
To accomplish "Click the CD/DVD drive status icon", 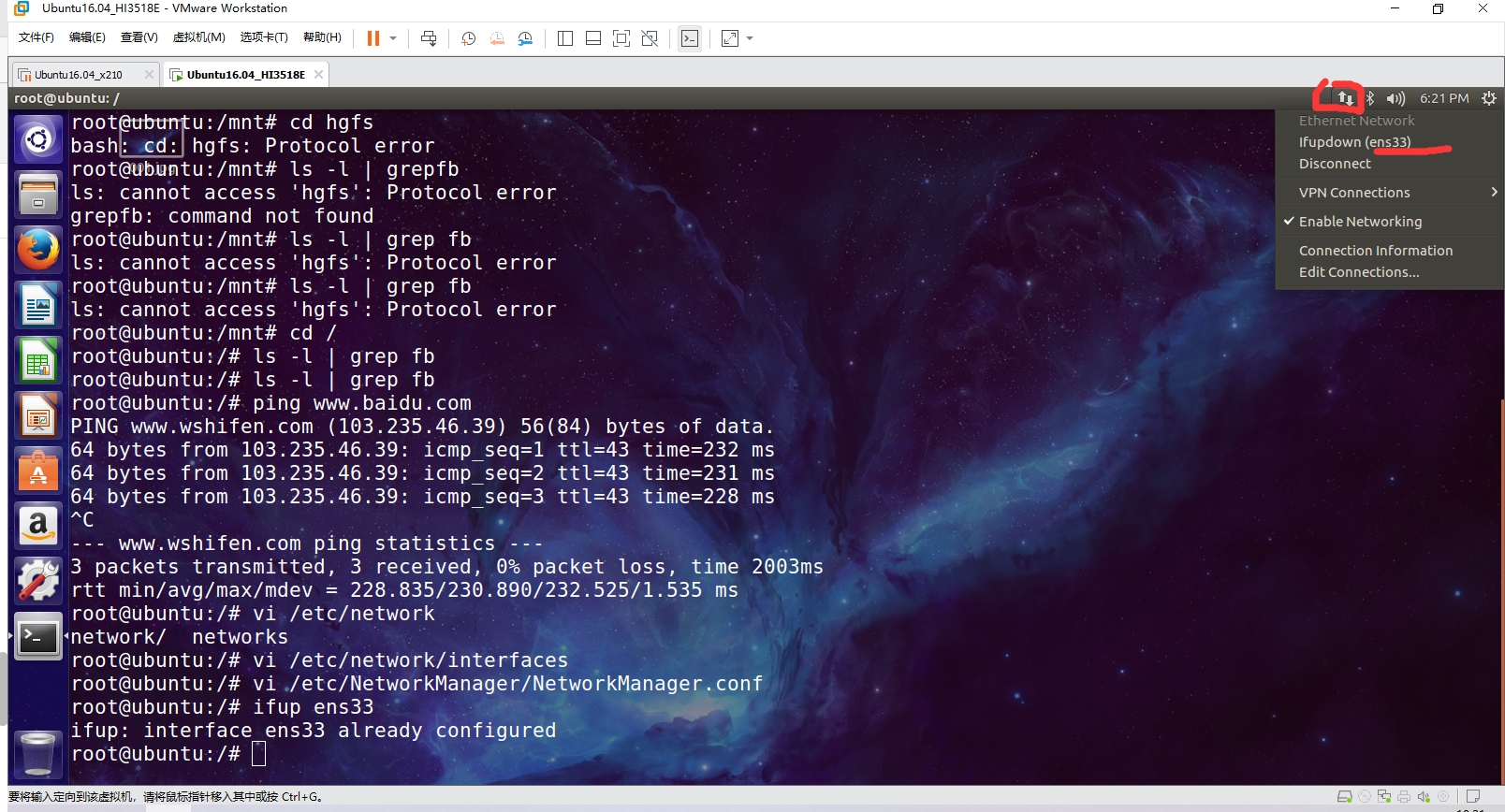I will [x=1365, y=797].
